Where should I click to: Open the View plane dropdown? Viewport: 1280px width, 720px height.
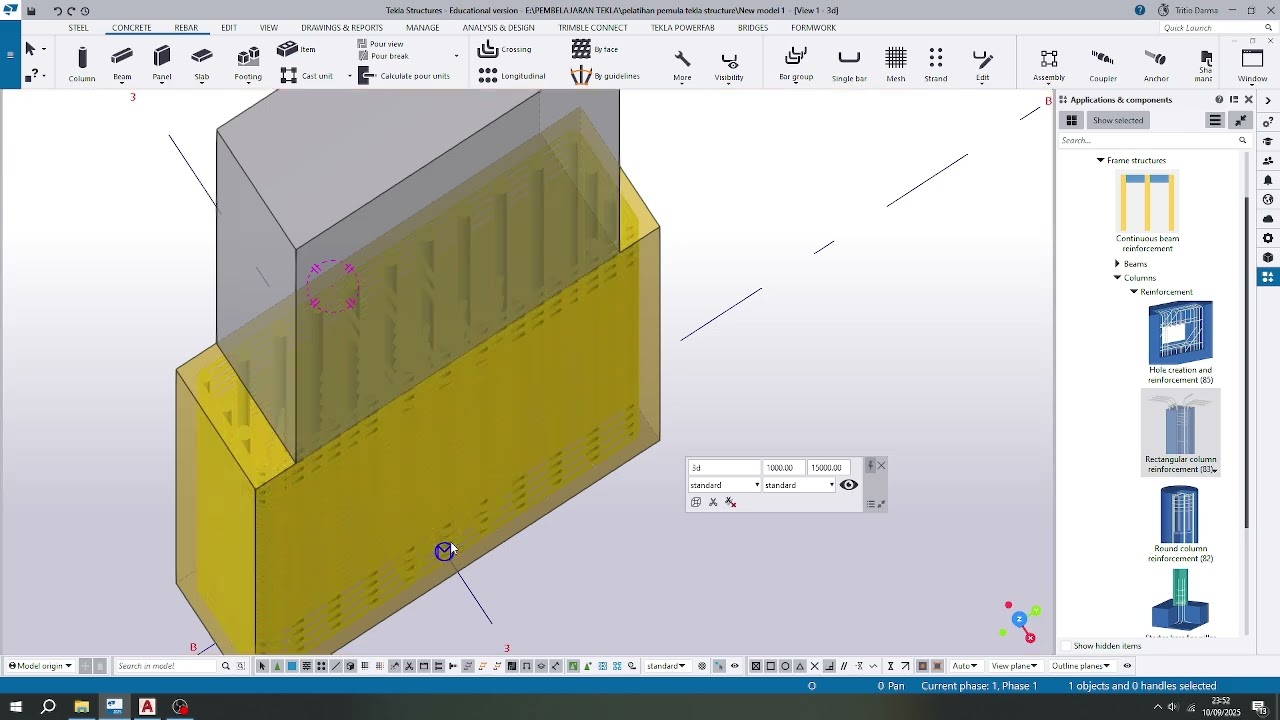click(1013, 666)
